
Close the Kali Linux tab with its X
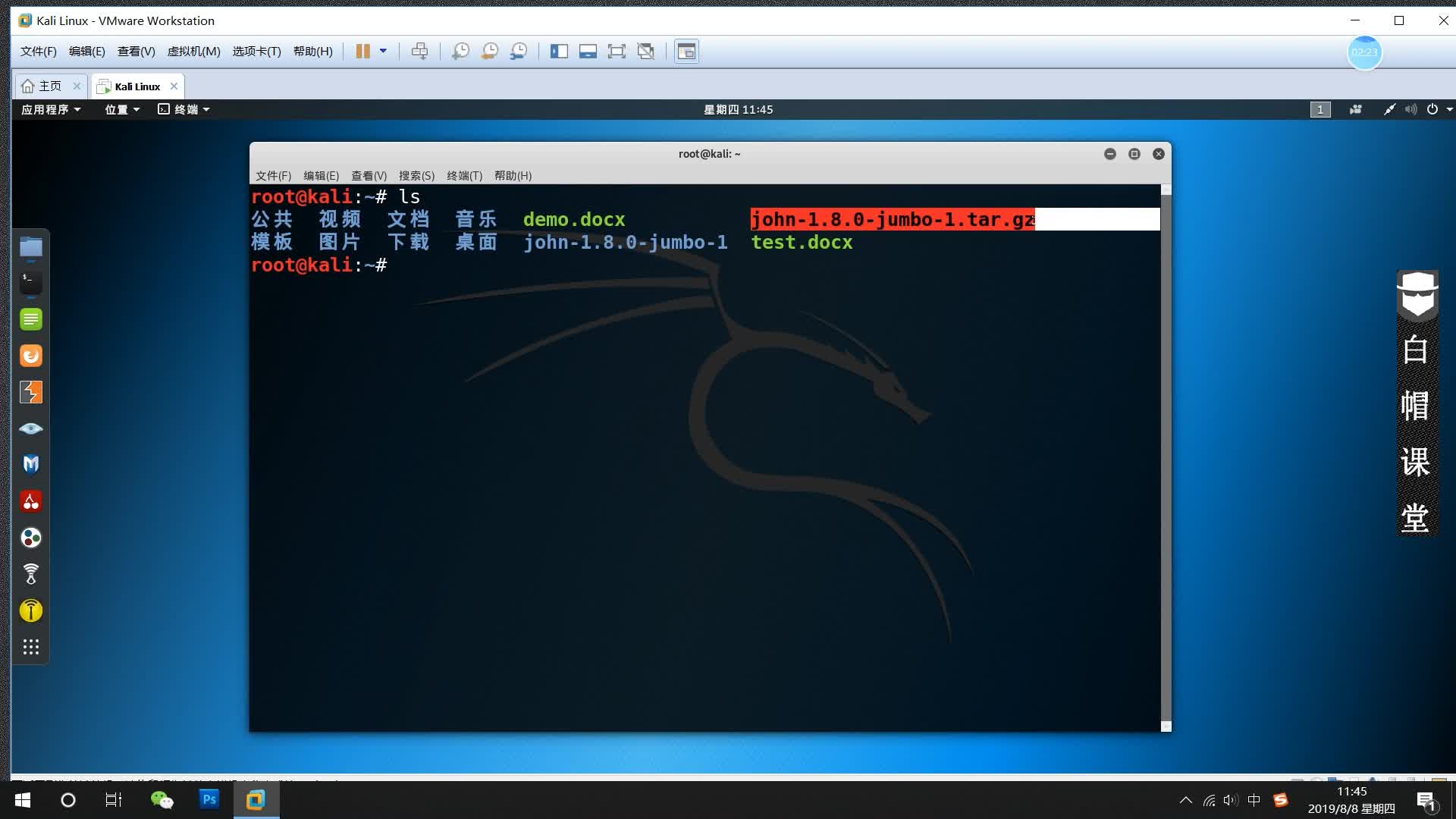tap(174, 86)
